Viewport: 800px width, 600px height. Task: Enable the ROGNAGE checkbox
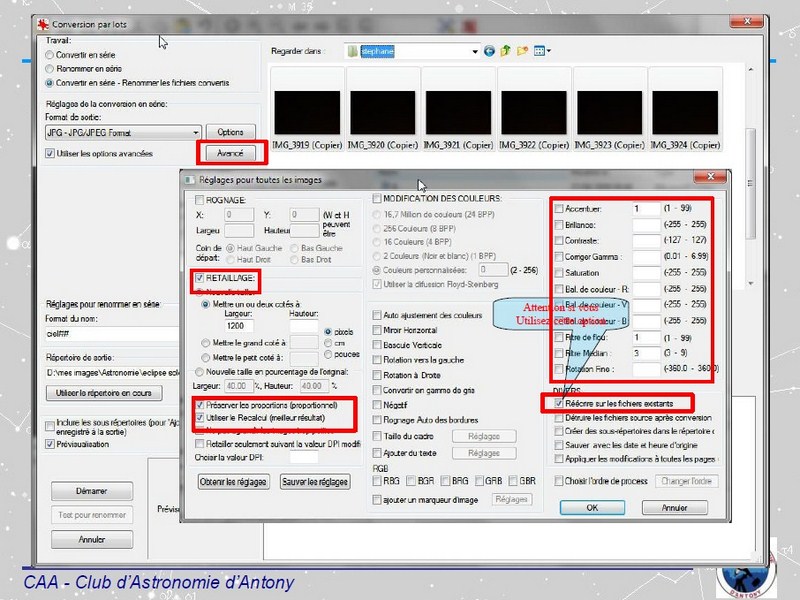[x=200, y=200]
